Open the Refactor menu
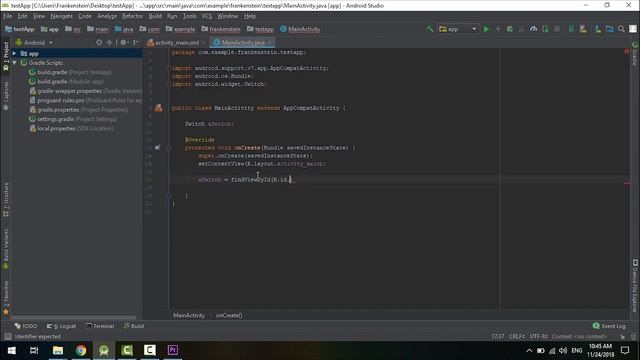 coord(132,16)
